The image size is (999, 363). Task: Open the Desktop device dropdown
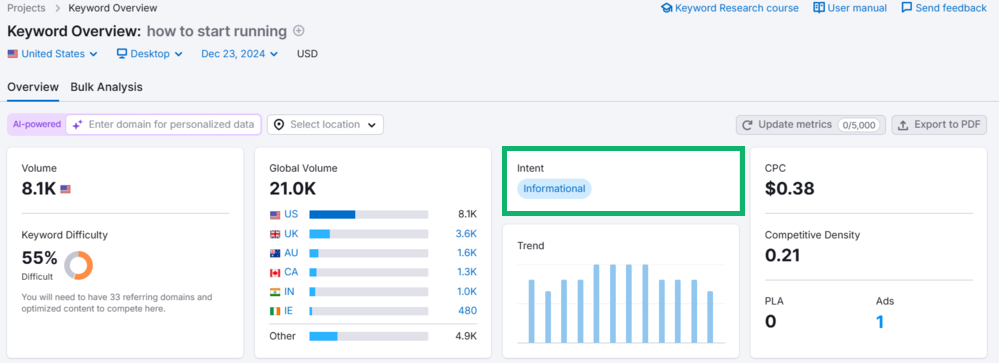[150, 54]
